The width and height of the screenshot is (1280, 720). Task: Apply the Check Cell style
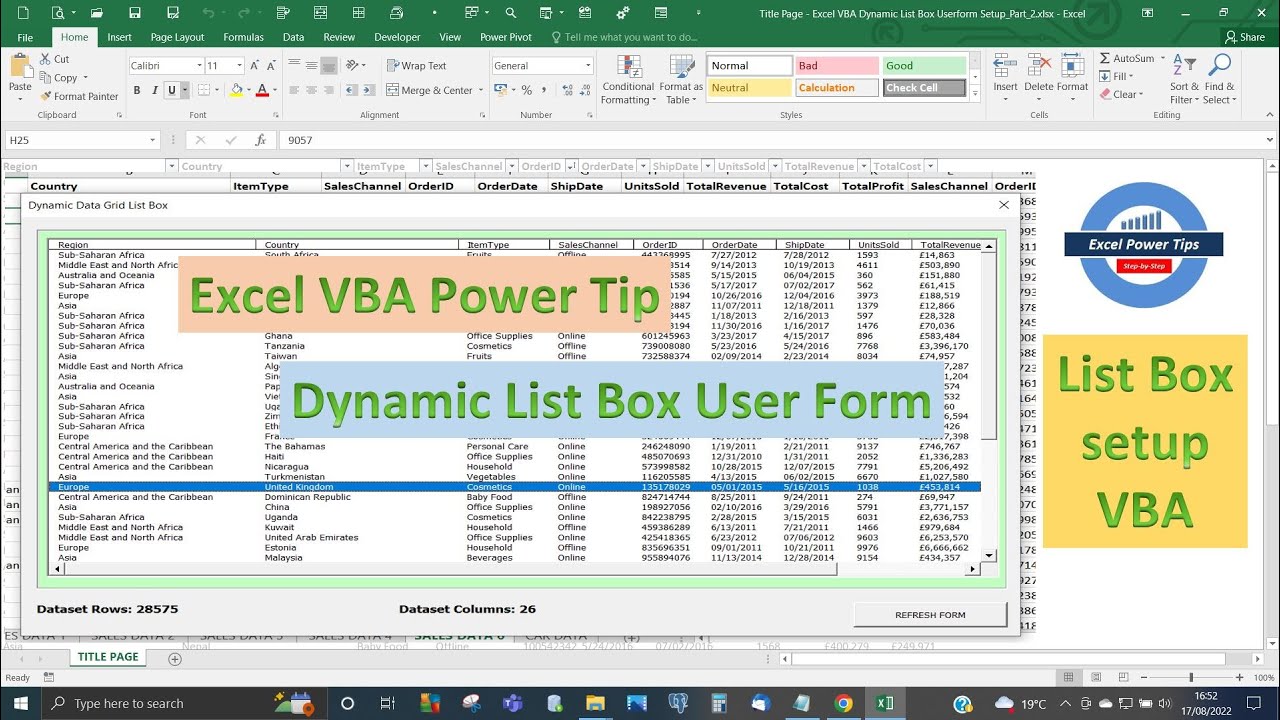click(x=924, y=88)
